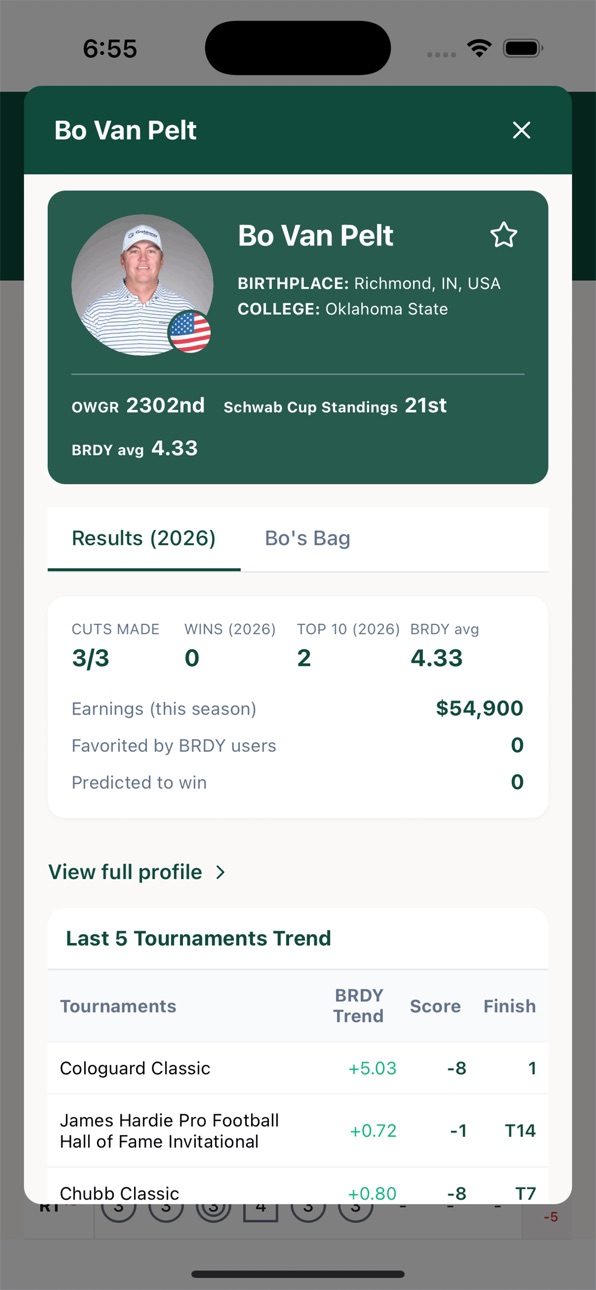Open the Chubb Classic tournament row
This screenshot has width=596, height=1290.
point(298,1186)
